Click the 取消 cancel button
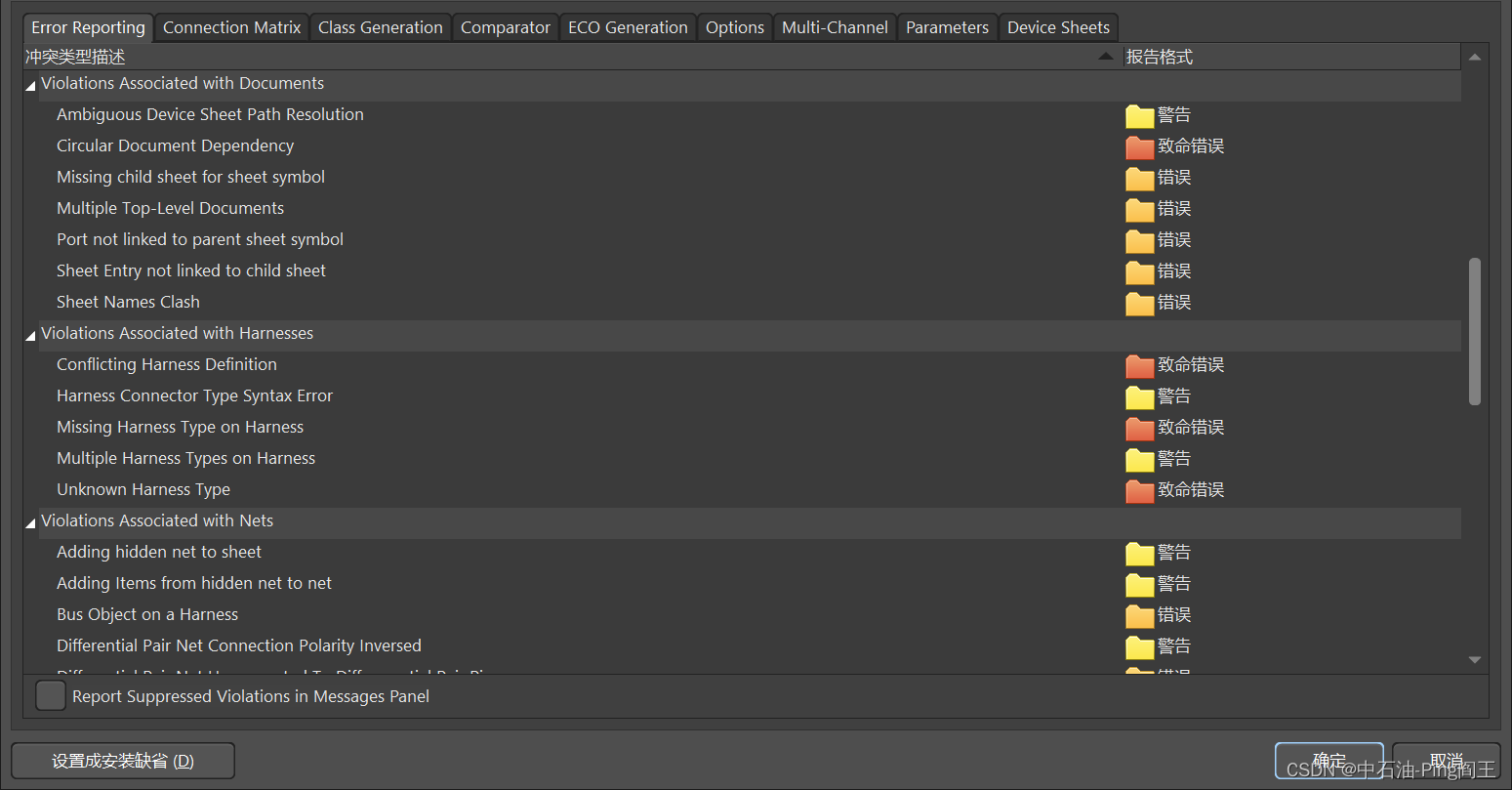 pyautogui.click(x=1447, y=761)
